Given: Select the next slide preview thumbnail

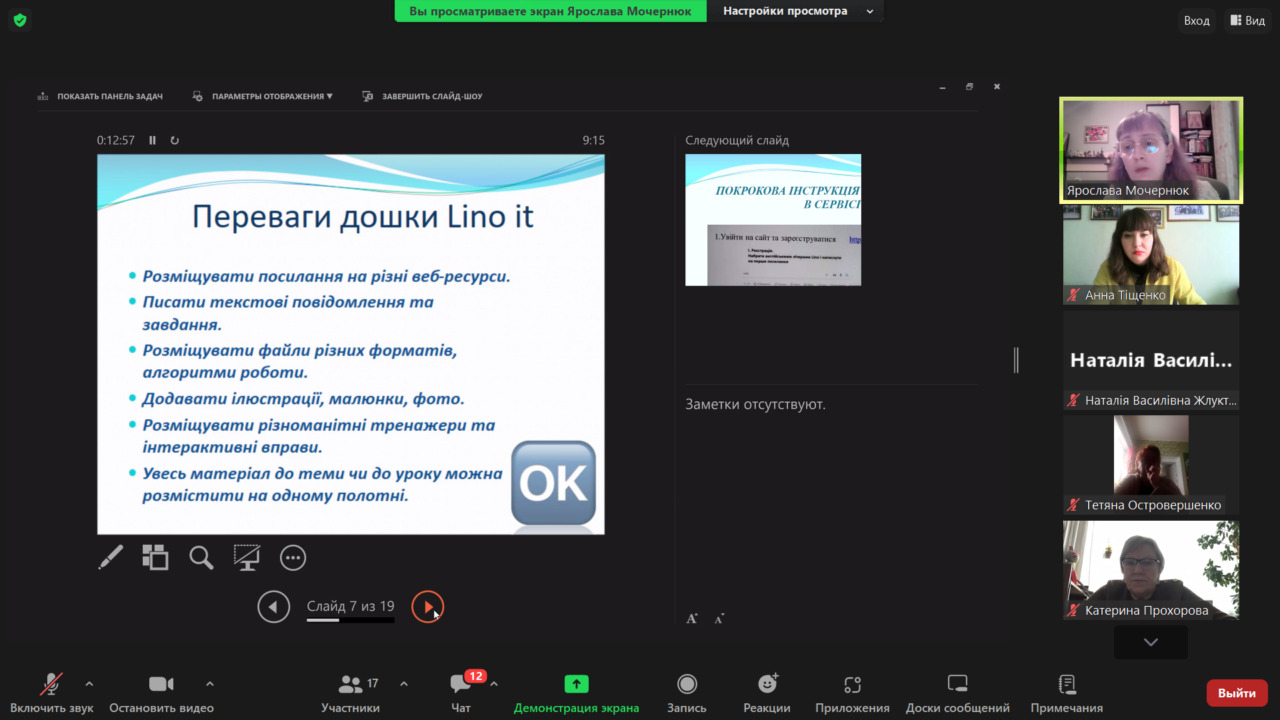Looking at the screenshot, I should pyautogui.click(x=773, y=220).
